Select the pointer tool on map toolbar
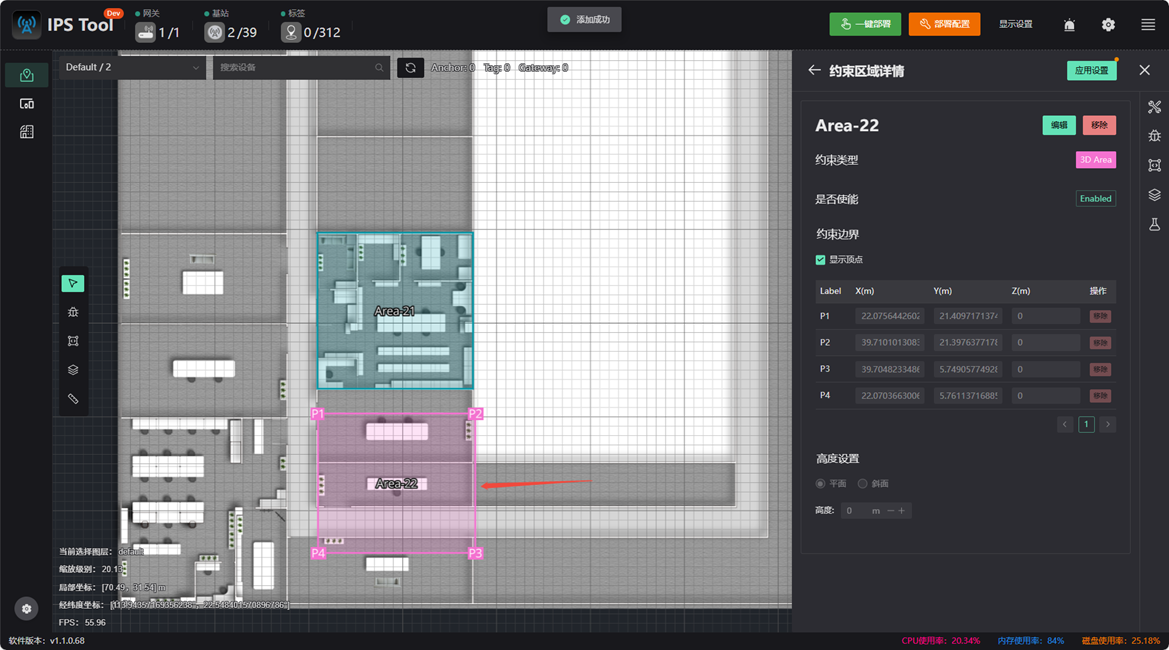The height and width of the screenshot is (650, 1169). tap(73, 283)
